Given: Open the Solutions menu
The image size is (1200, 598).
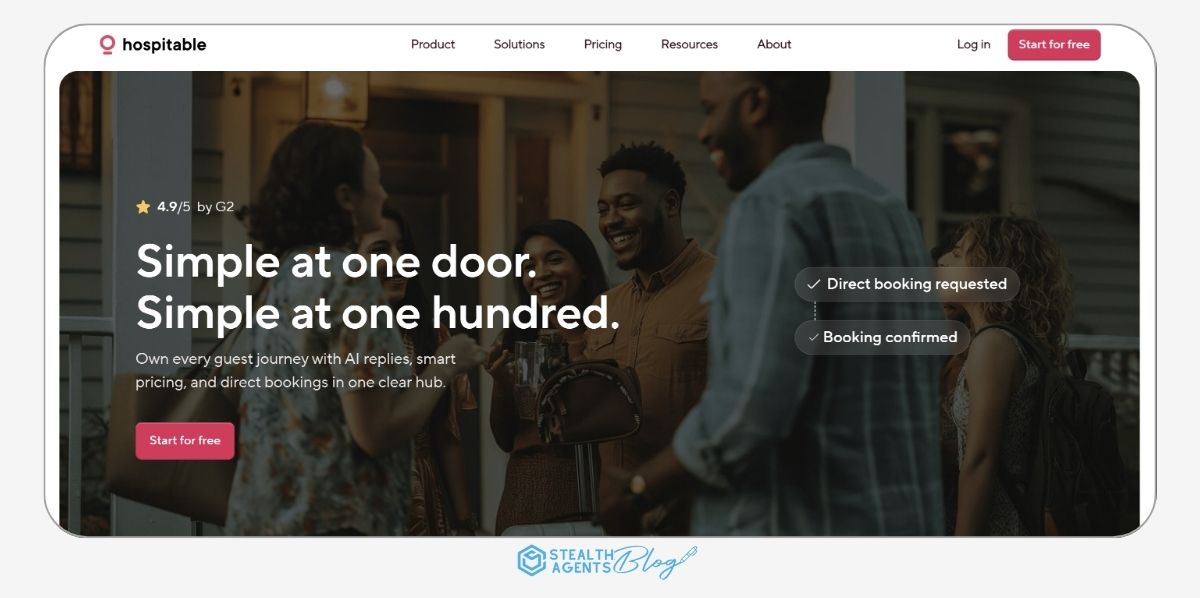Looking at the screenshot, I should pos(519,44).
